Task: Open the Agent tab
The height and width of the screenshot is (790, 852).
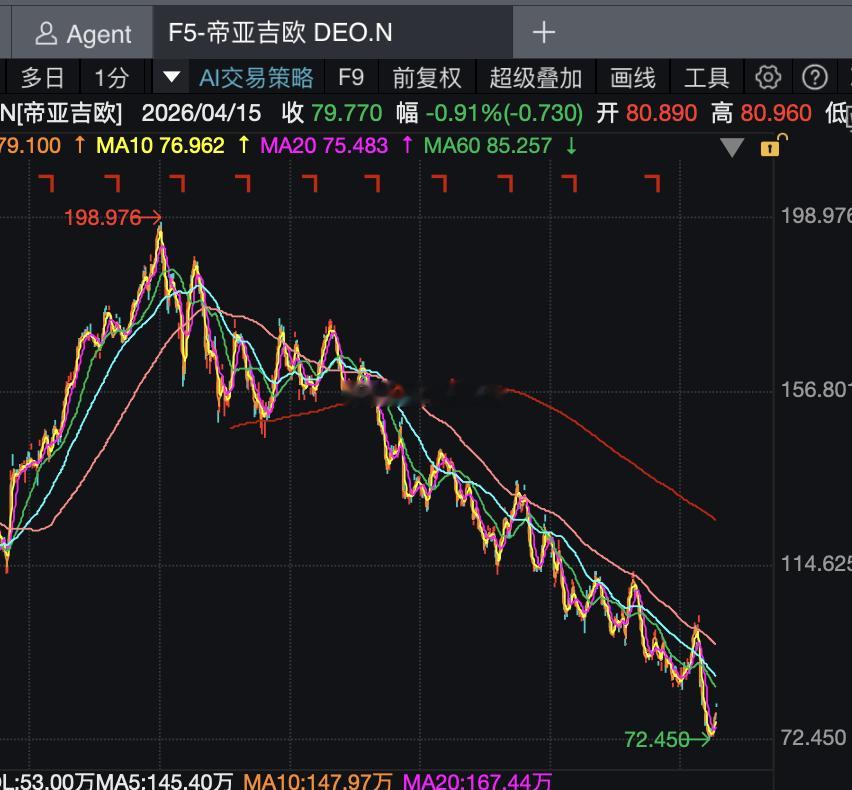Action: point(83,34)
